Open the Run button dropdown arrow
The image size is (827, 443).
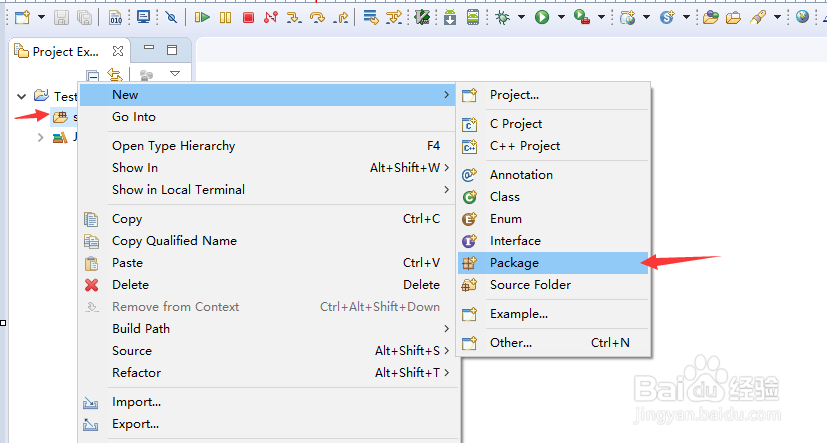562,17
